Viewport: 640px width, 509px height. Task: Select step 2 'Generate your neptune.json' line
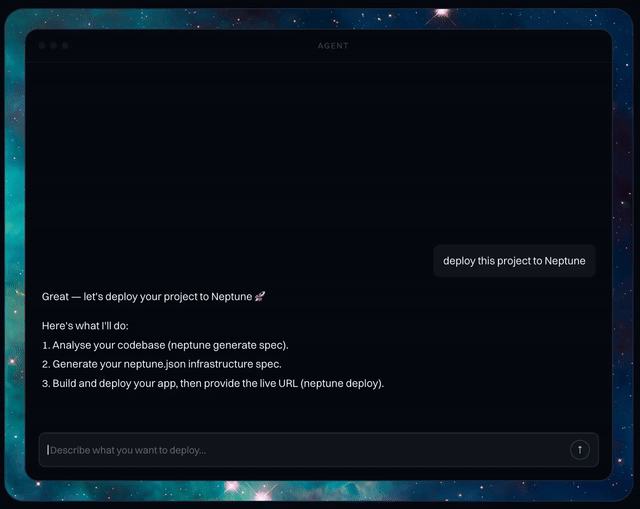162,364
